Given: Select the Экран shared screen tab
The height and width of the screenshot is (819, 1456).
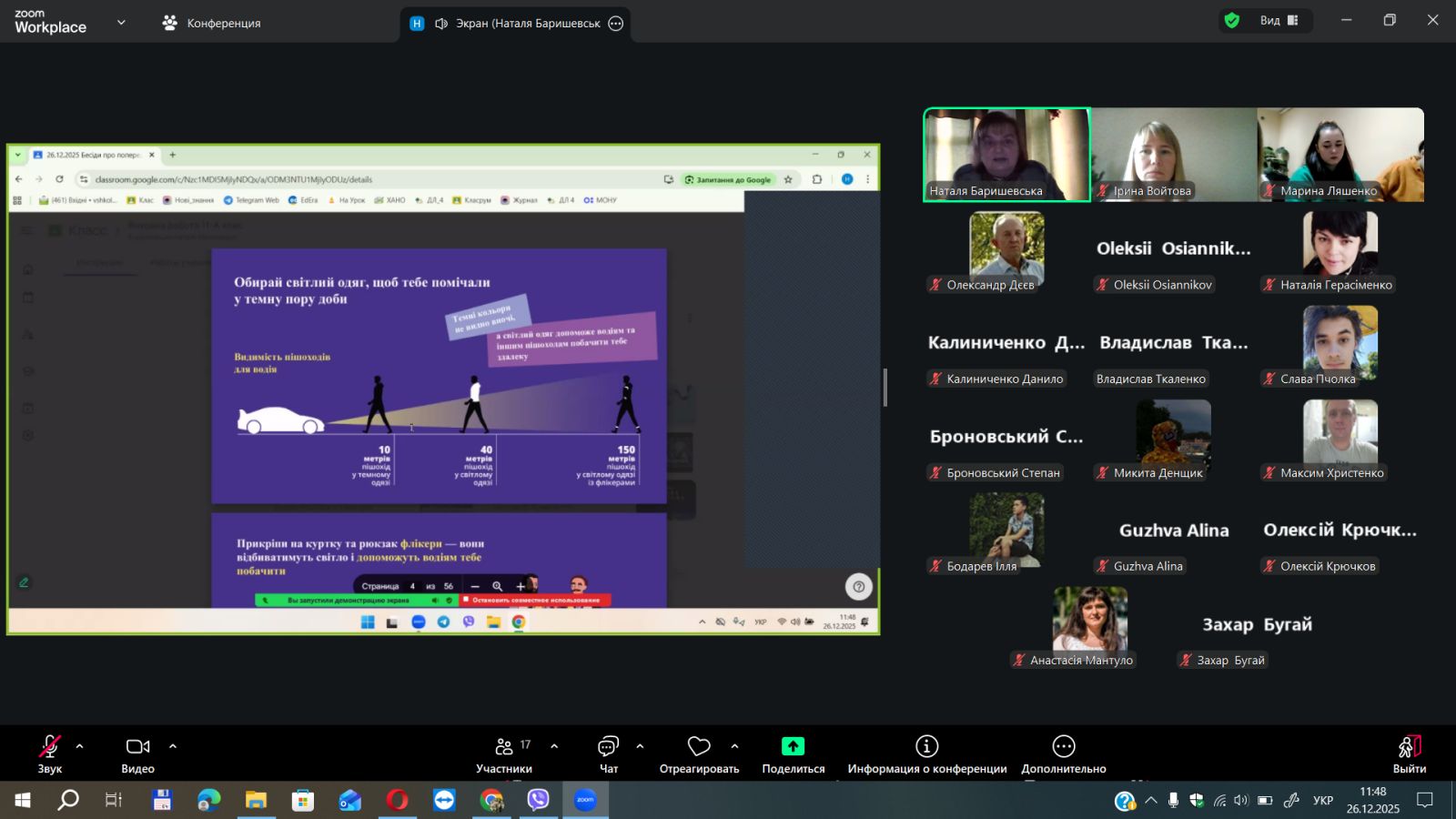Looking at the screenshot, I should [x=514, y=24].
